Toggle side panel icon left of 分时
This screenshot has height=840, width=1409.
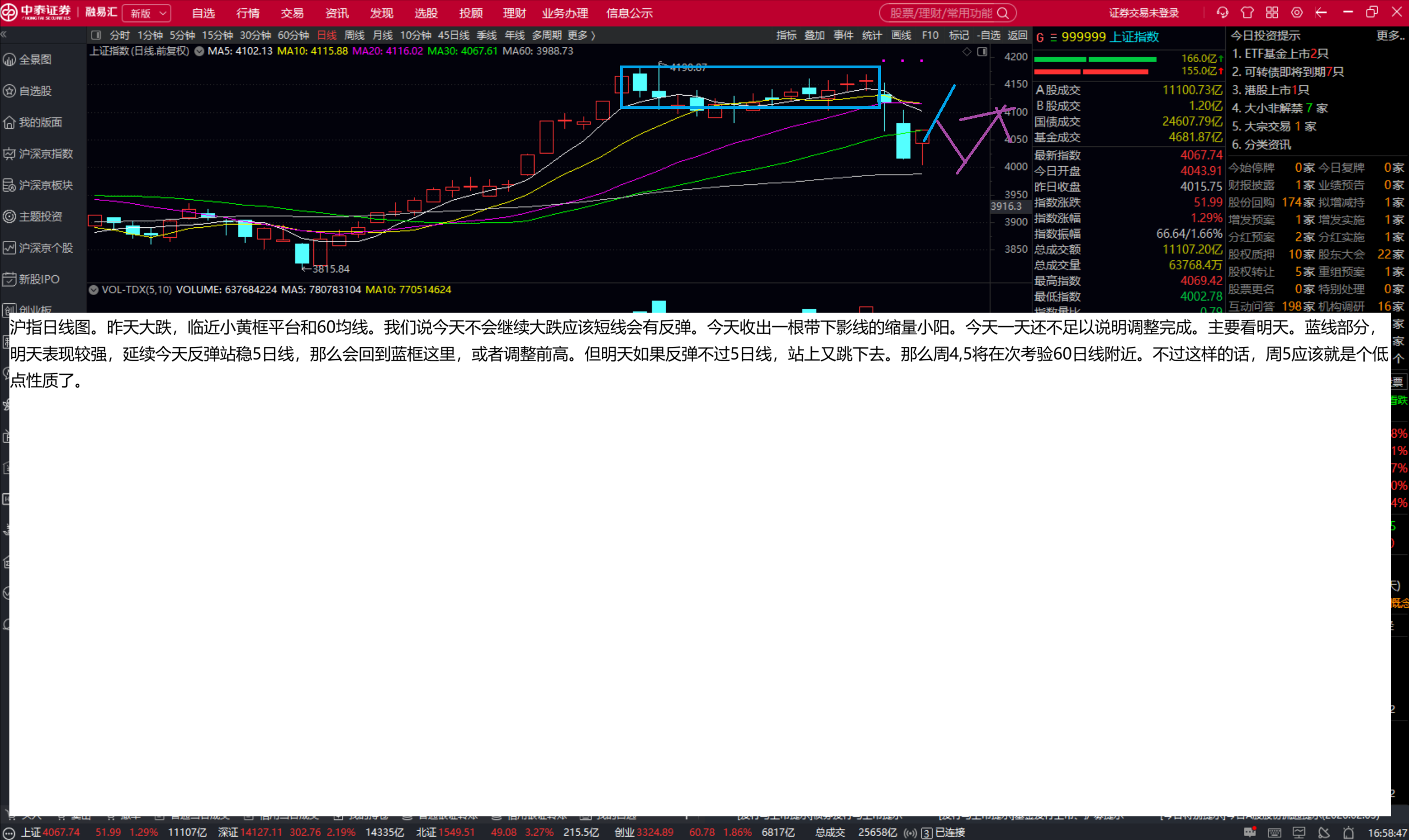click(x=96, y=35)
